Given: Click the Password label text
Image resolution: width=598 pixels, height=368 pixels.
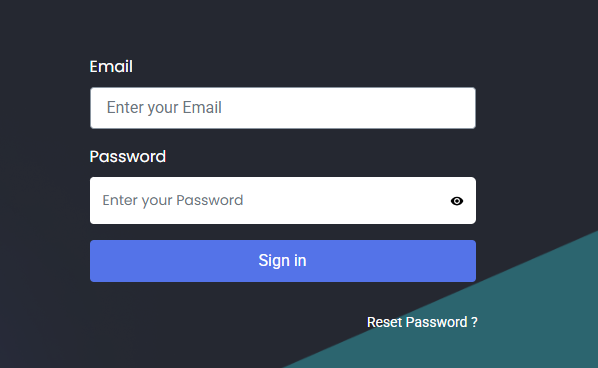Looking at the screenshot, I should pos(128,156).
